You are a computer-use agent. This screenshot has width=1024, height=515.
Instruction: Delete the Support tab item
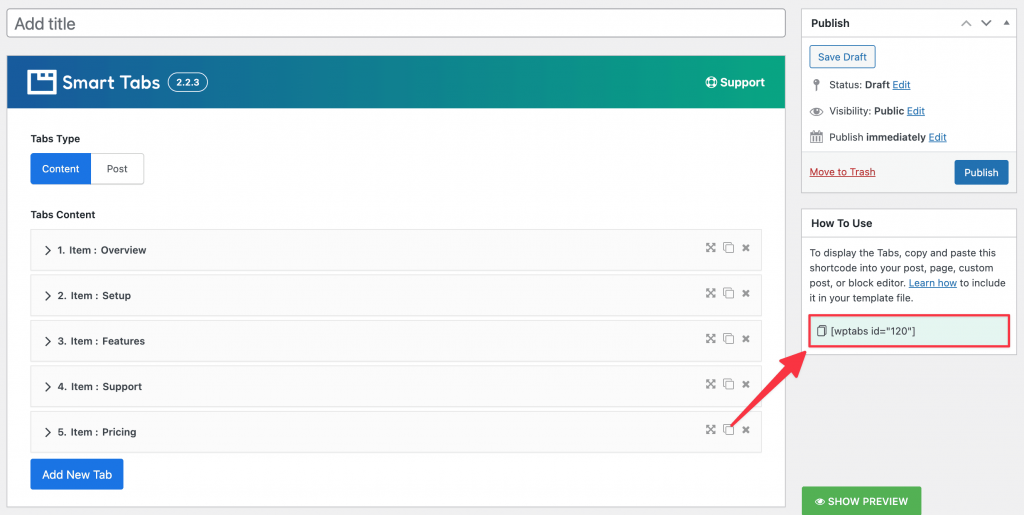point(746,384)
